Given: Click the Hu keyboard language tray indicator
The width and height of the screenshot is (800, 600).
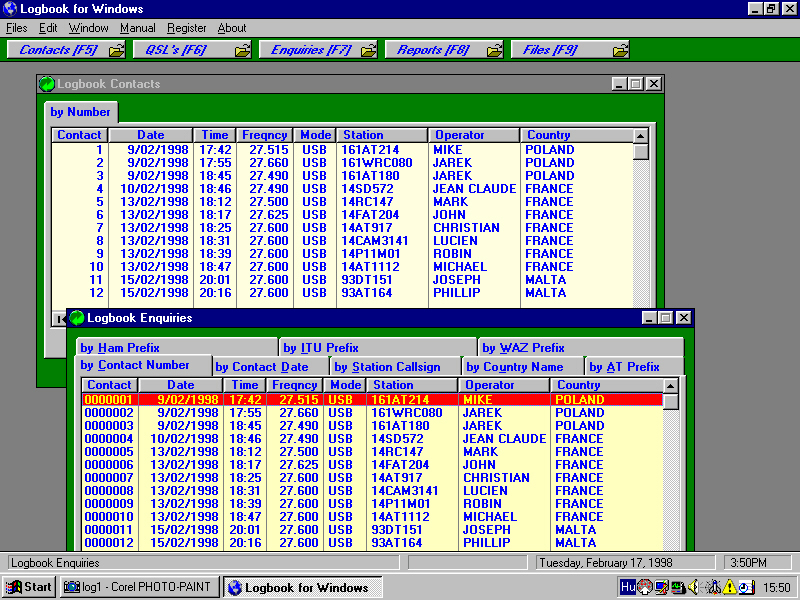Looking at the screenshot, I should (x=628, y=587).
